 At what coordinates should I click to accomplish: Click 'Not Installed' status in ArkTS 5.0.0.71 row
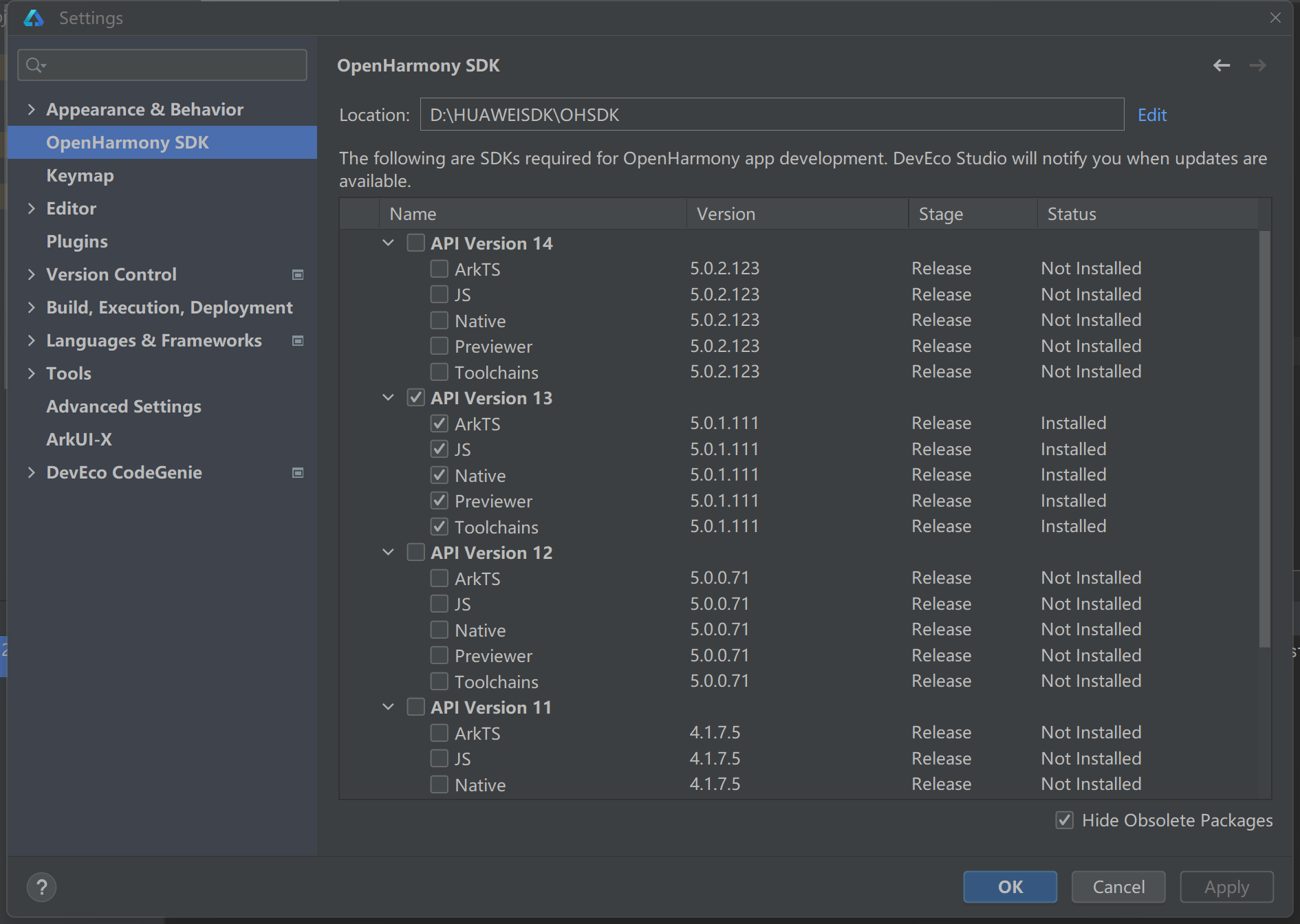point(1091,577)
